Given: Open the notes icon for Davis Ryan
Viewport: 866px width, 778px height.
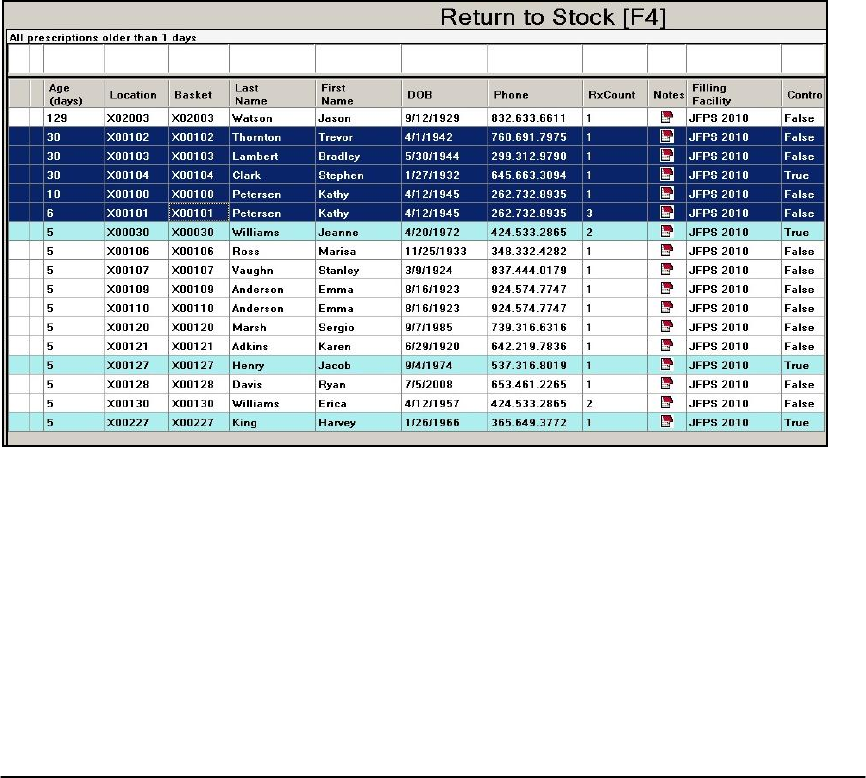Looking at the screenshot, I should (x=667, y=384).
